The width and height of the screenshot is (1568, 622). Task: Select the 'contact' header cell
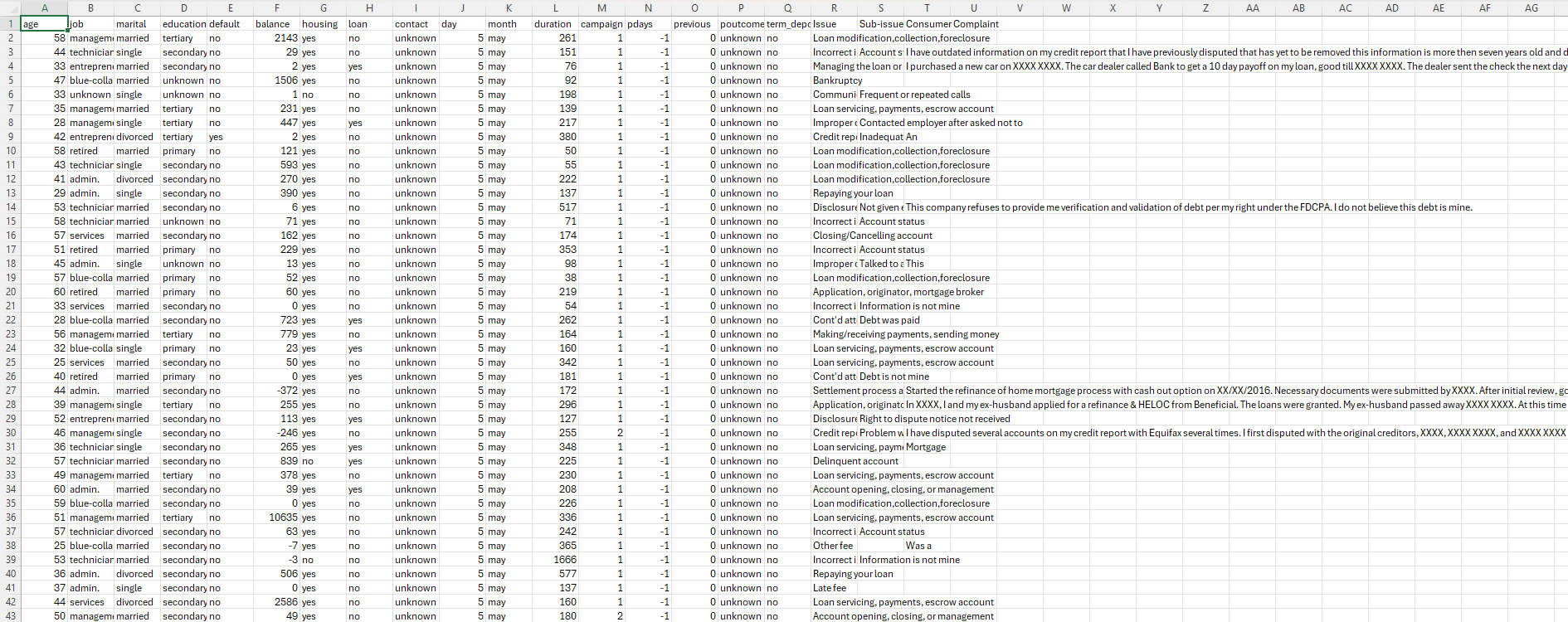[416, 24]
